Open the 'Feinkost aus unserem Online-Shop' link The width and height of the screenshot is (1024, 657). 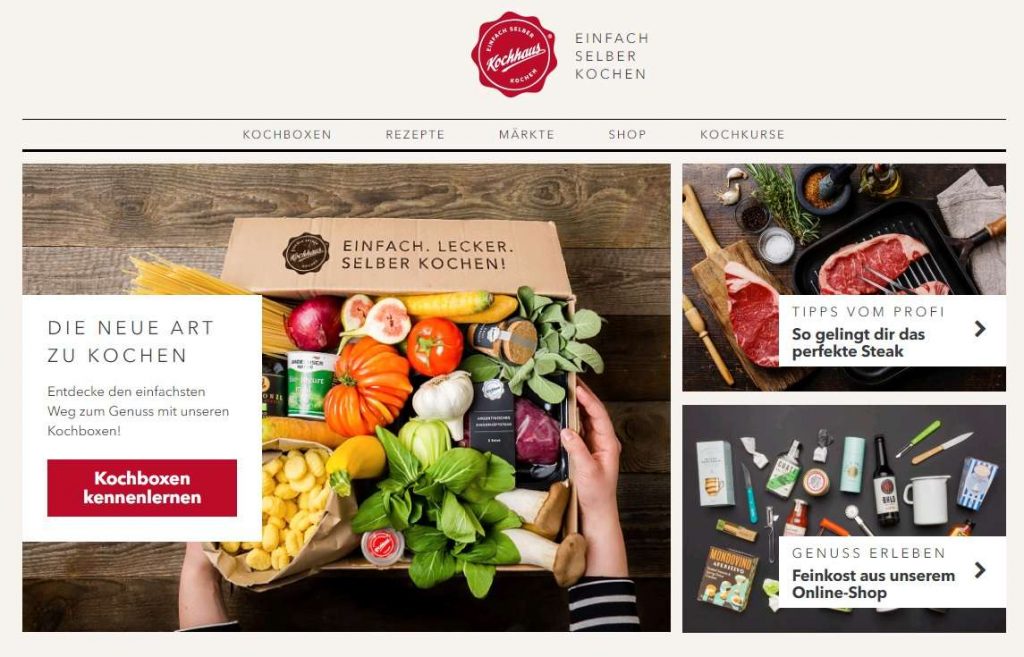click(x=873, y=585)
